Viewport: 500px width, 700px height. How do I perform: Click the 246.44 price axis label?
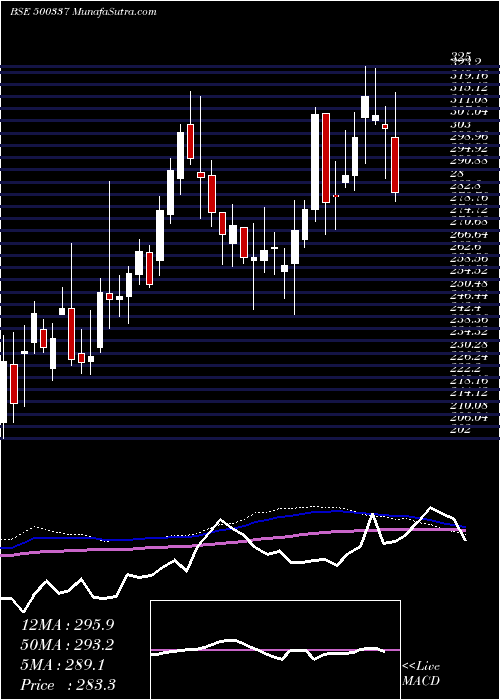coord(469,295)
